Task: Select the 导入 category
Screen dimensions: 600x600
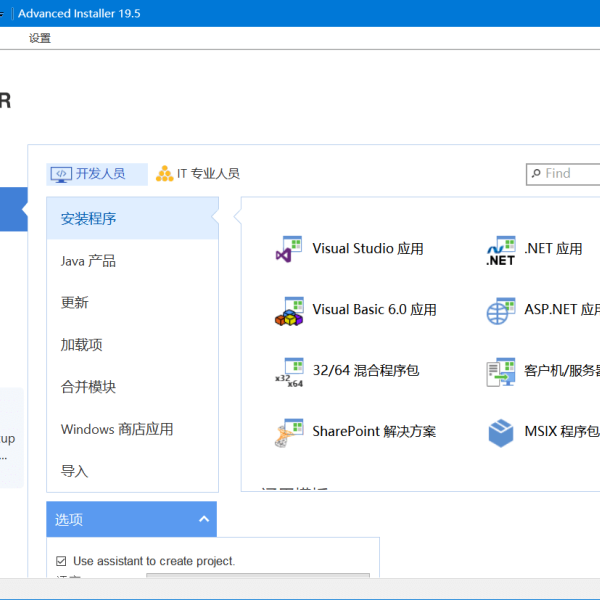Action: tap(132, 471)
